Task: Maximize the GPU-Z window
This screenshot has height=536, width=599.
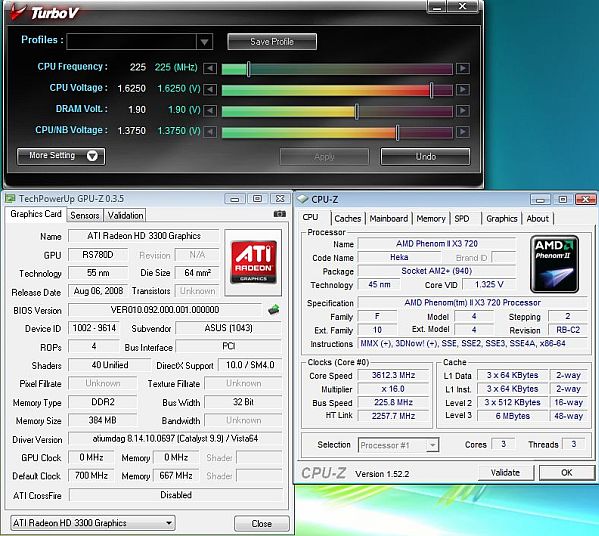Action: pyautogui.click(x=257, y=199)
